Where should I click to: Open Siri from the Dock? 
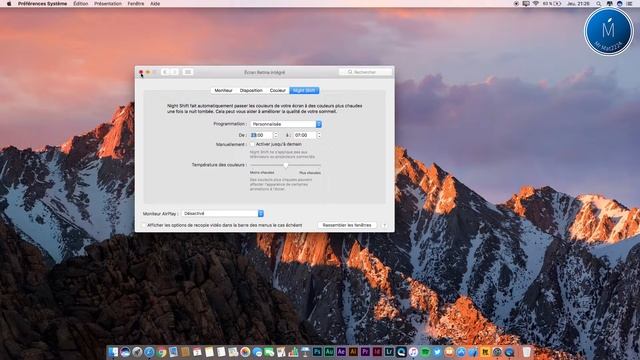[x=125, y=352]
